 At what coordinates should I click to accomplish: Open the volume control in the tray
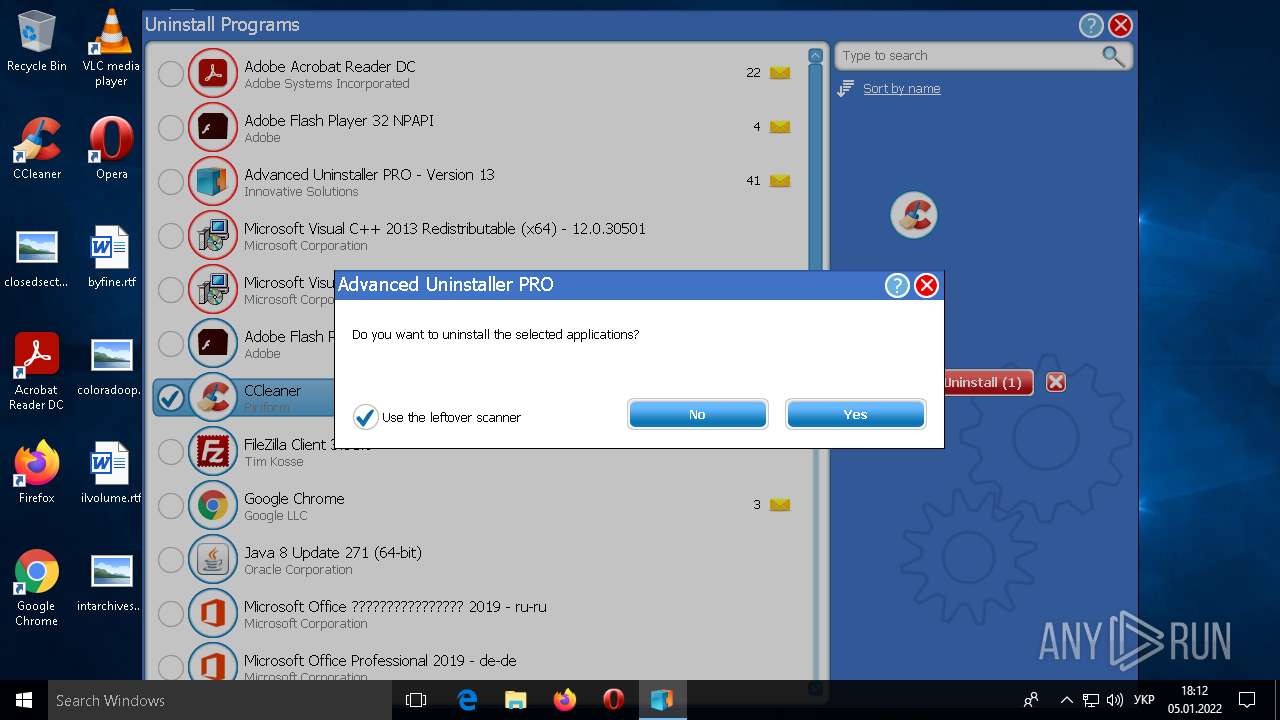point(1115,700)
